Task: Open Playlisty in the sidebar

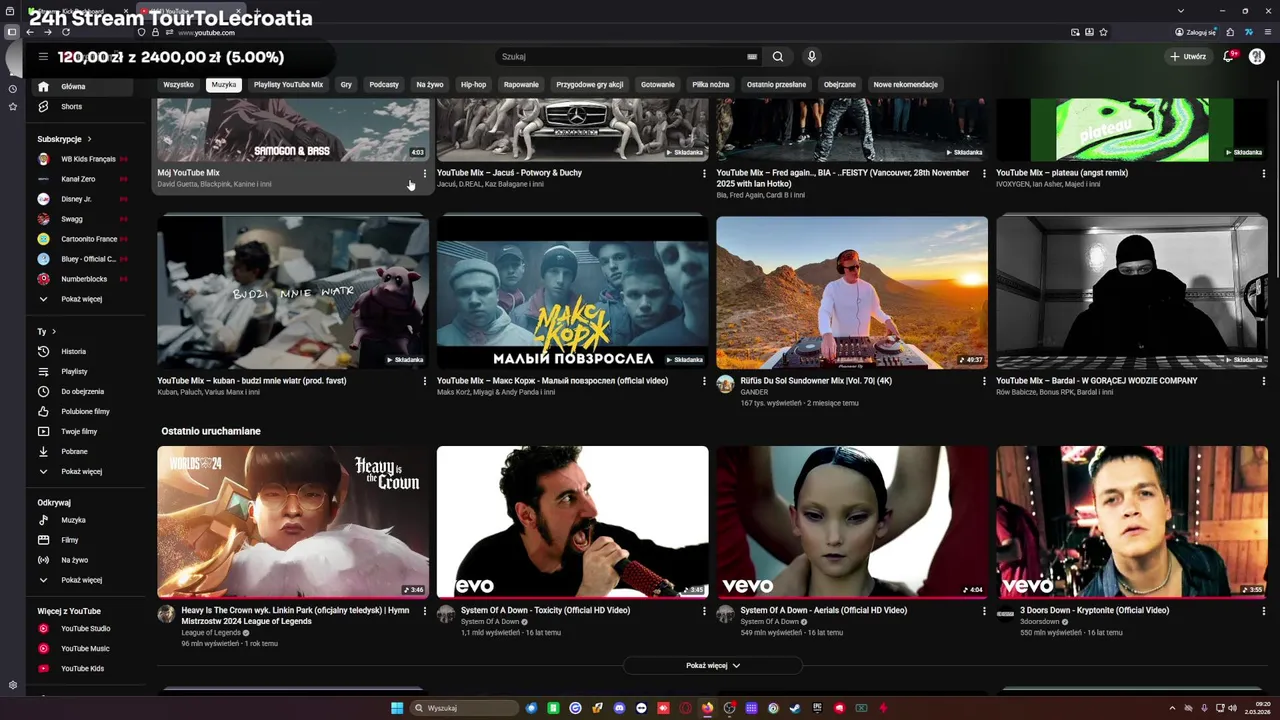Action: click(x=83, y=372)
